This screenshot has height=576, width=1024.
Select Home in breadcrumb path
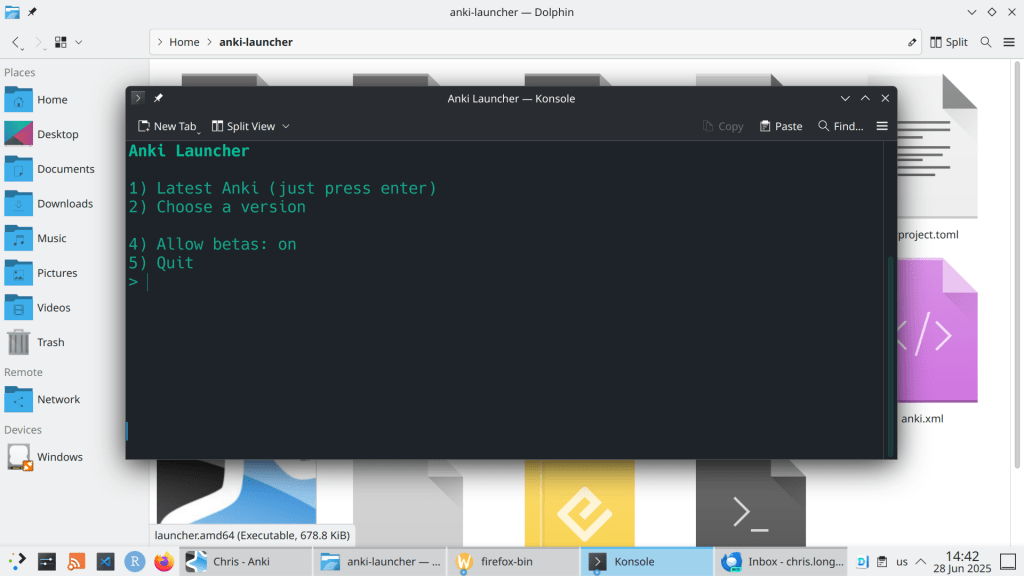[184, 42]
